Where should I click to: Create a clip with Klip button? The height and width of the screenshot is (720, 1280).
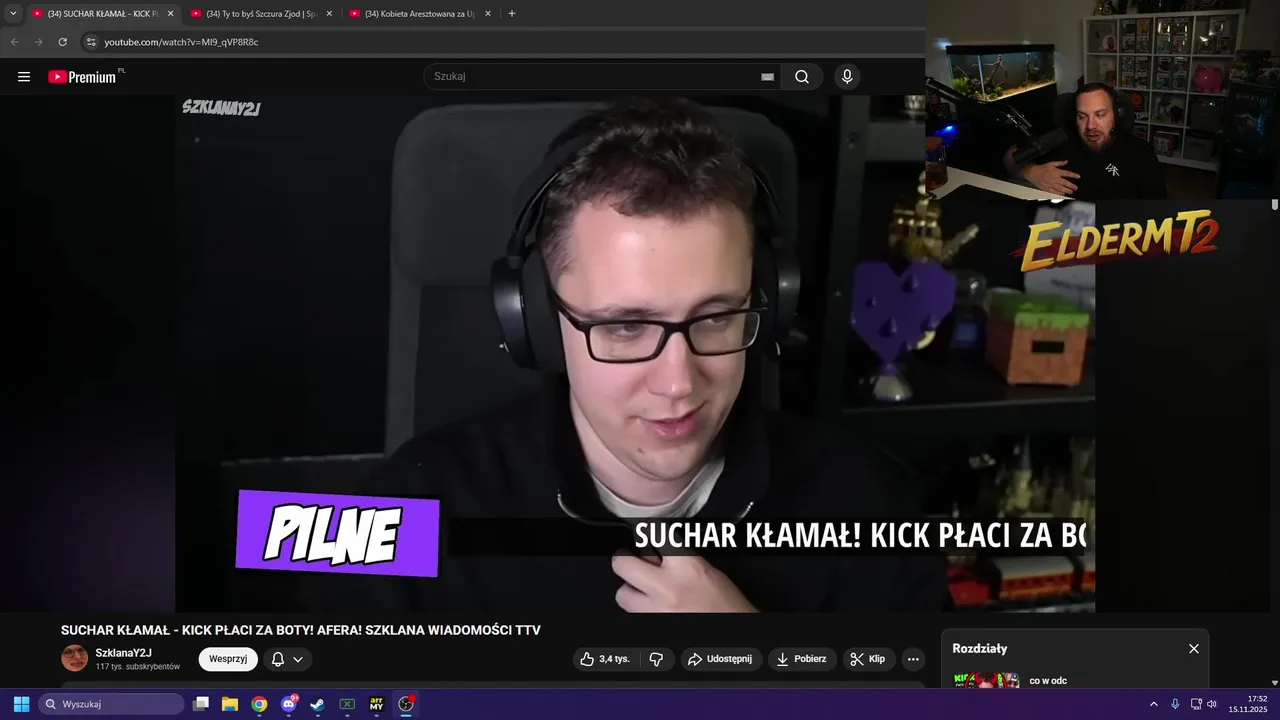[868, 659]
